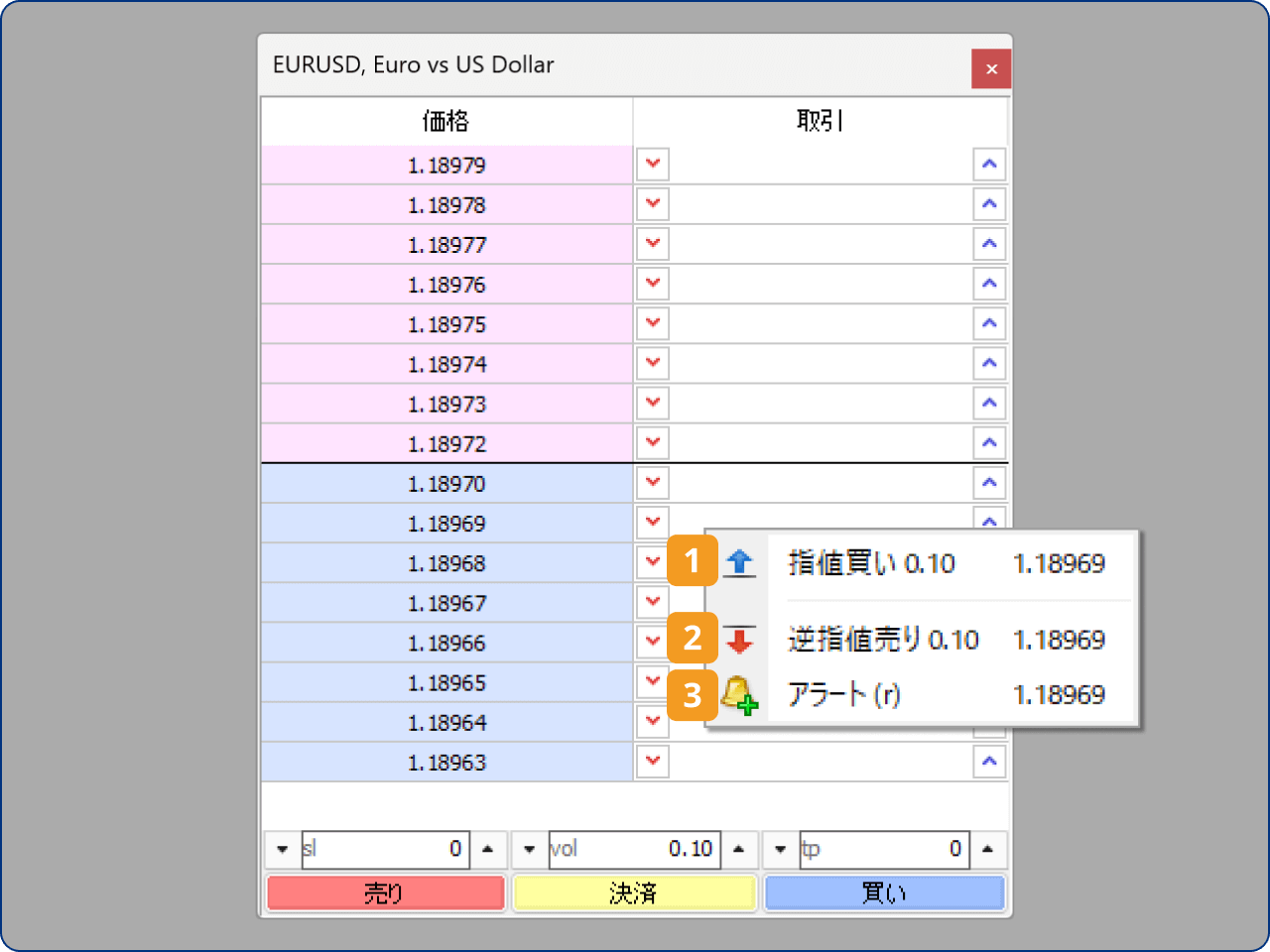
Task: Open the dropdown arrow next to the sl field
Action: click(x=282, y=849)
